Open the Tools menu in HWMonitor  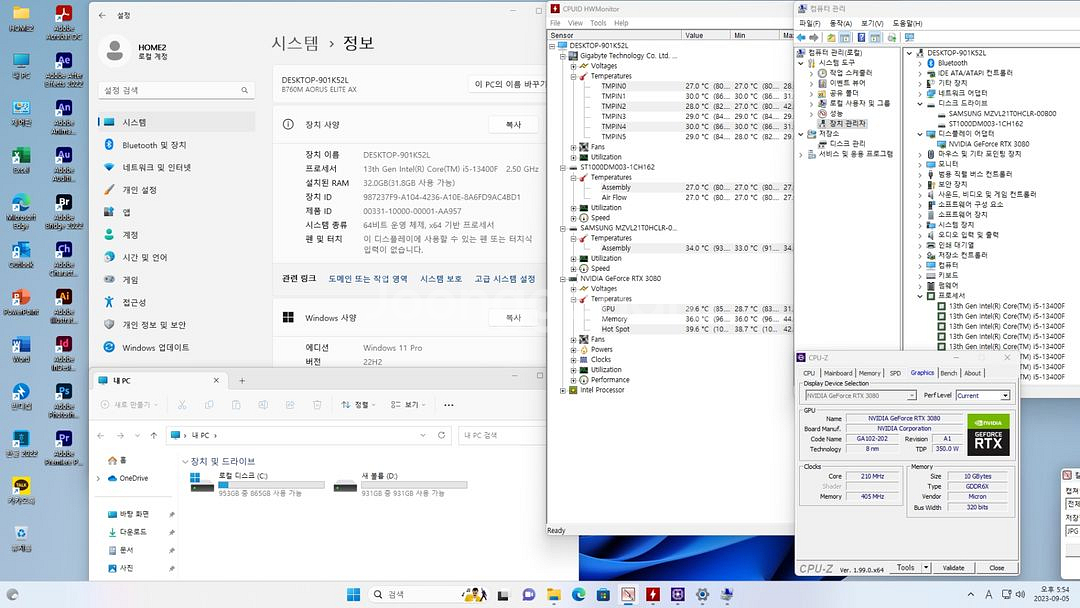[x=598, y=23]
